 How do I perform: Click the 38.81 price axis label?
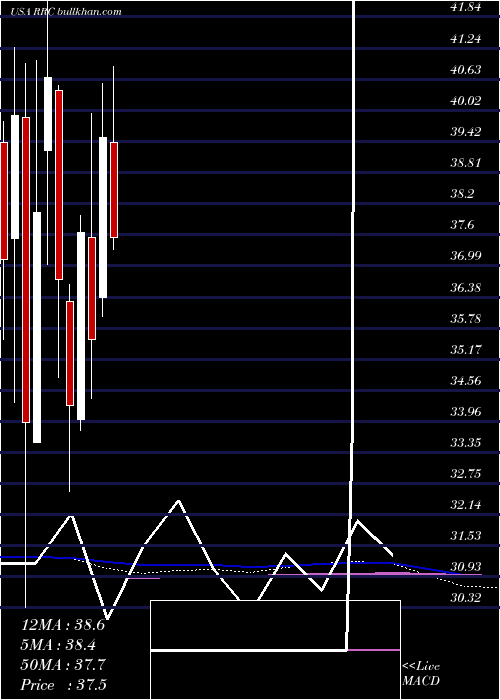pos(466,162)
